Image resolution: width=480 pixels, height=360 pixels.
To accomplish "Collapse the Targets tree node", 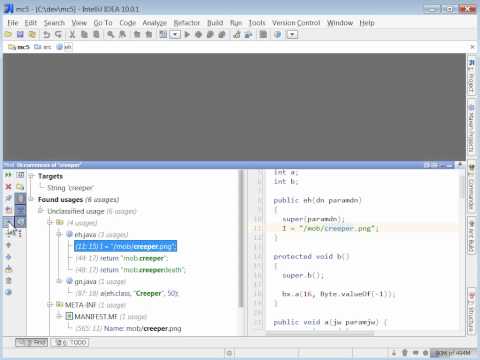I will click(x=31, y=176).
